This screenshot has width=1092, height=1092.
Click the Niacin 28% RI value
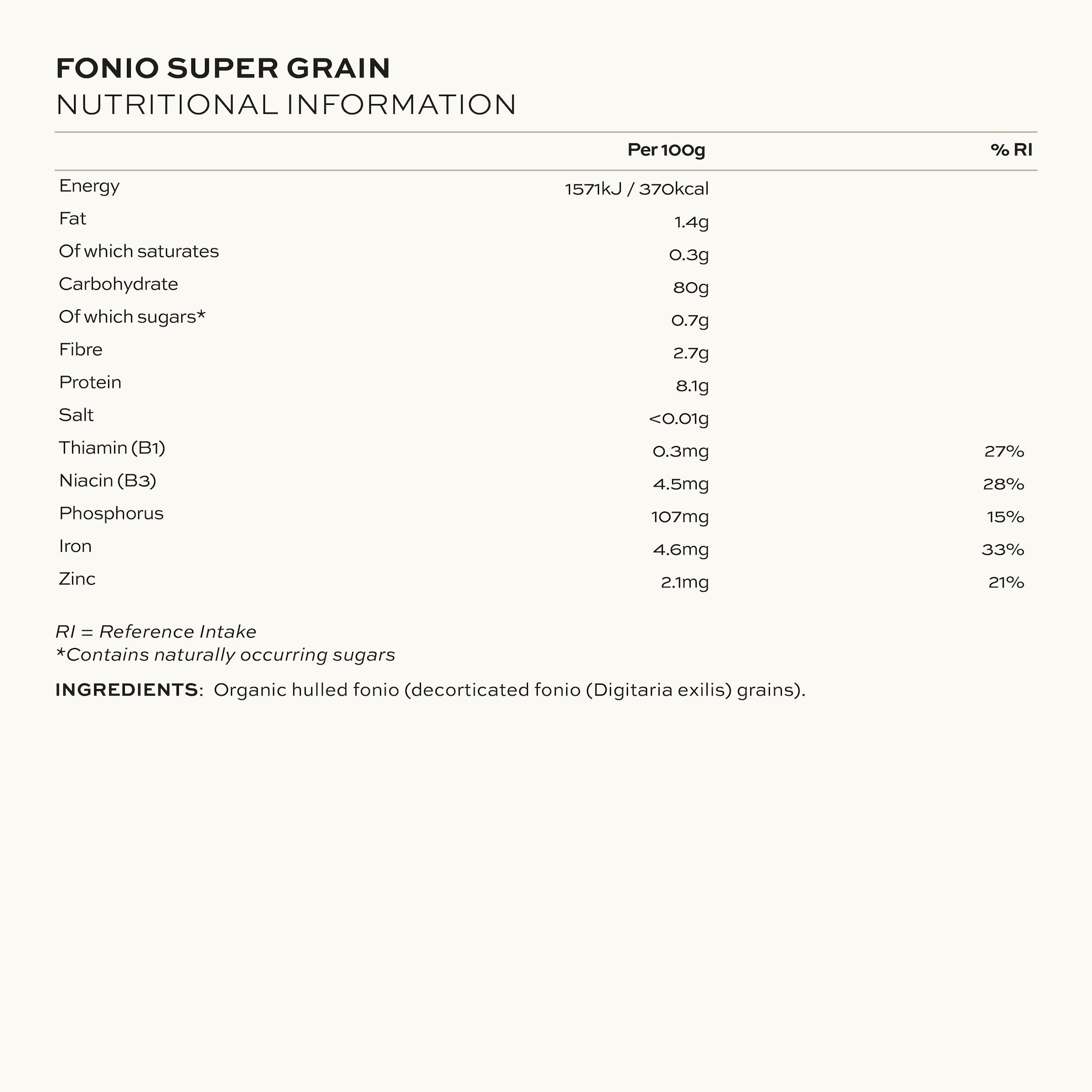click(1003, 484)
